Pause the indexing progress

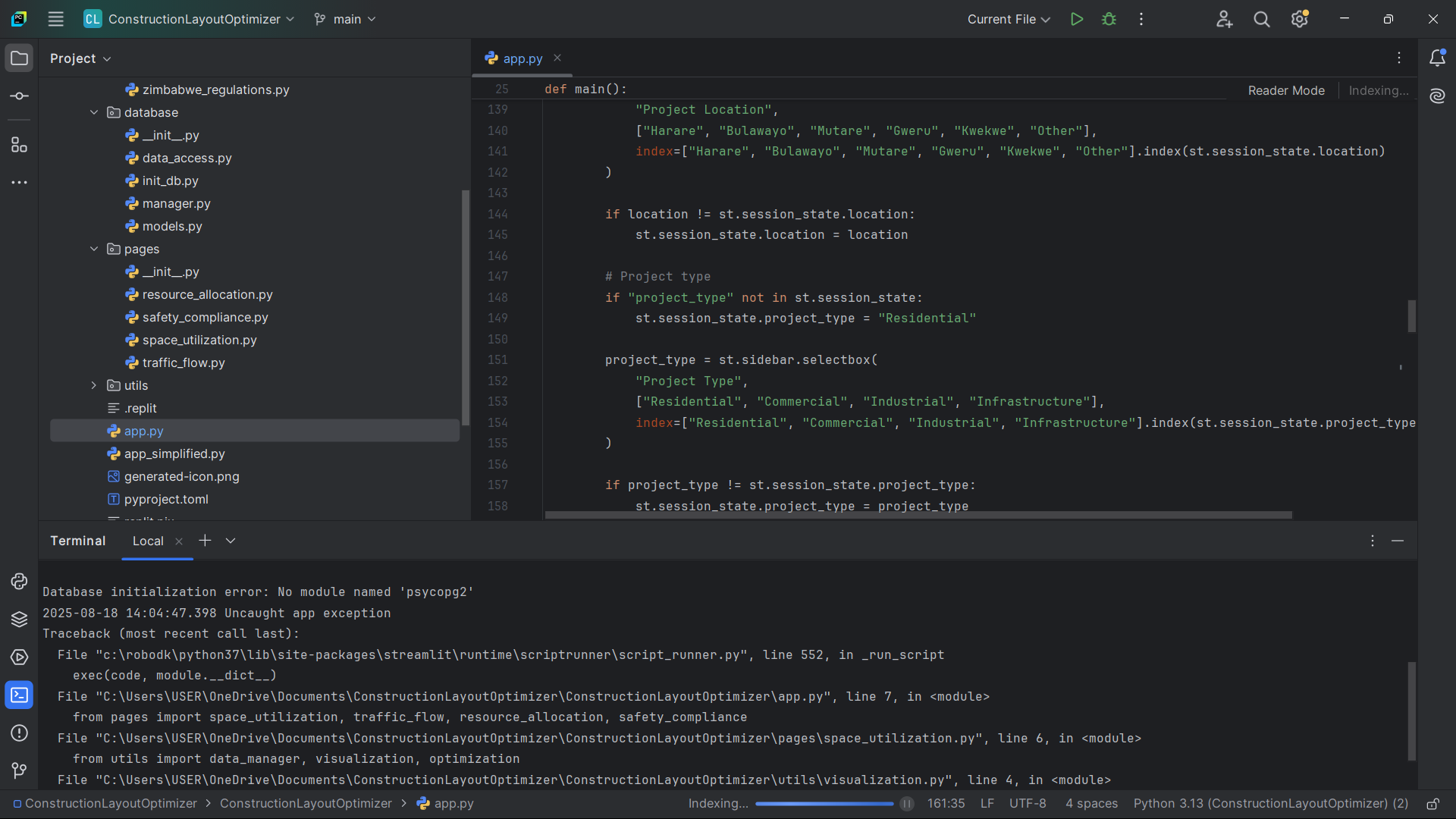(x=906, y=804)
